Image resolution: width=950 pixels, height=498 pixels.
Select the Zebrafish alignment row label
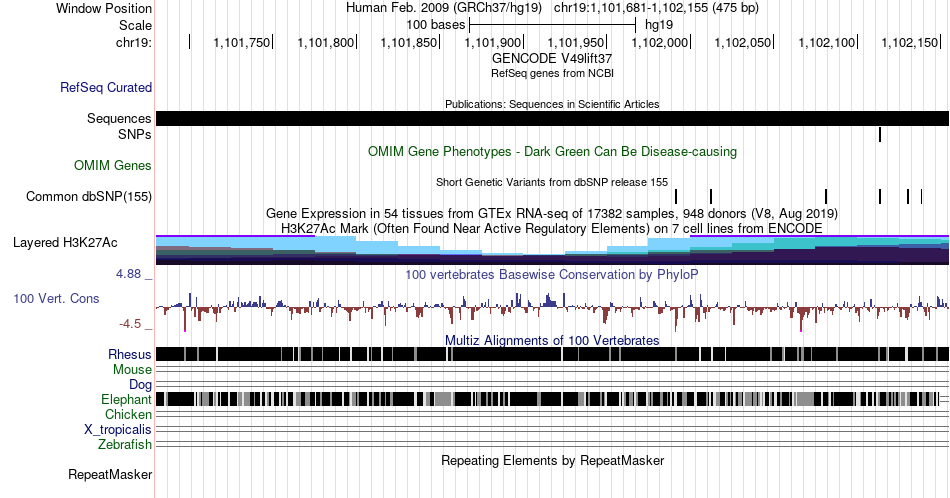(125, 444)
